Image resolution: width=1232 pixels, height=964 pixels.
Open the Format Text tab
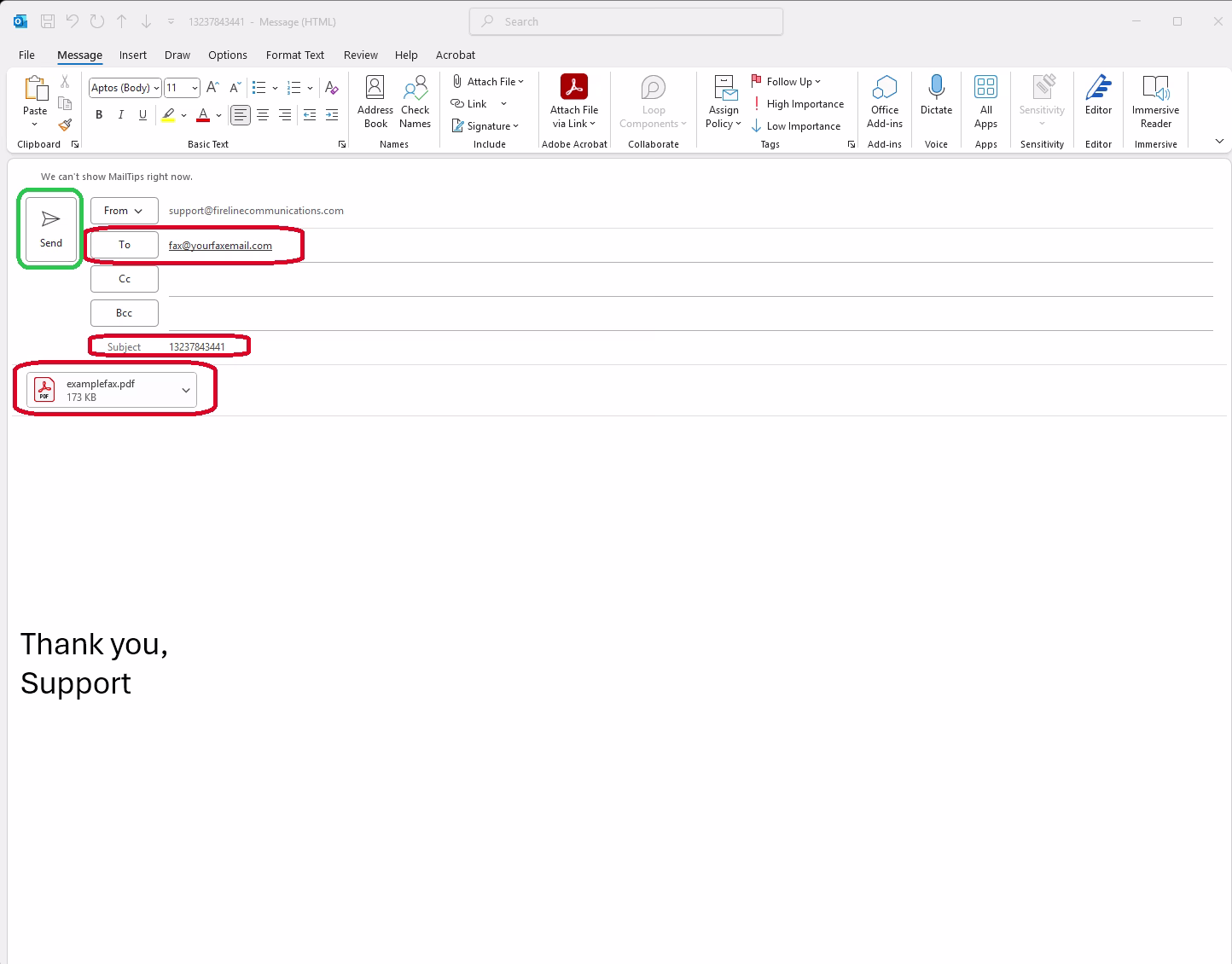tap(294, 55)
